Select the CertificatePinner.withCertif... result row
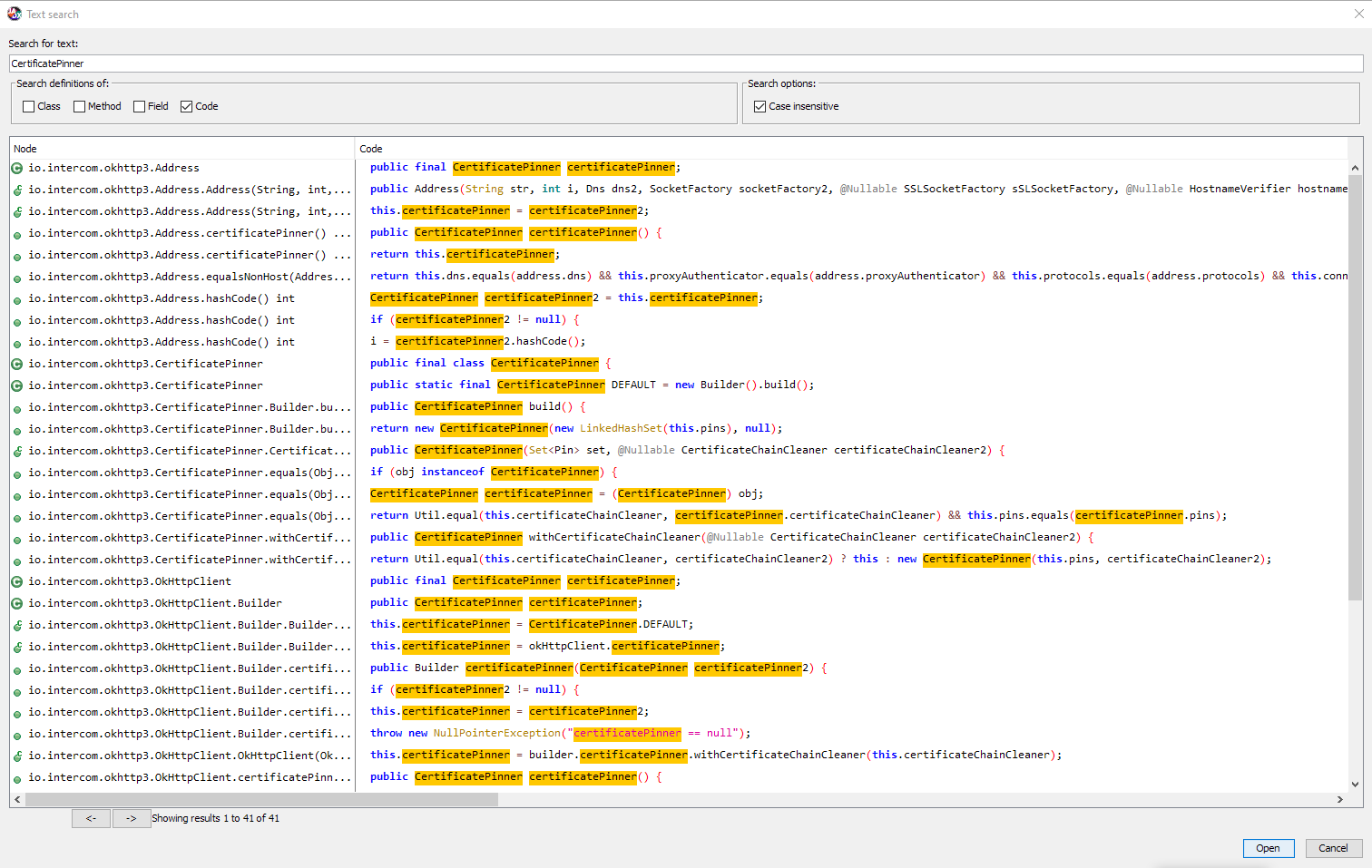 [181, 538]
